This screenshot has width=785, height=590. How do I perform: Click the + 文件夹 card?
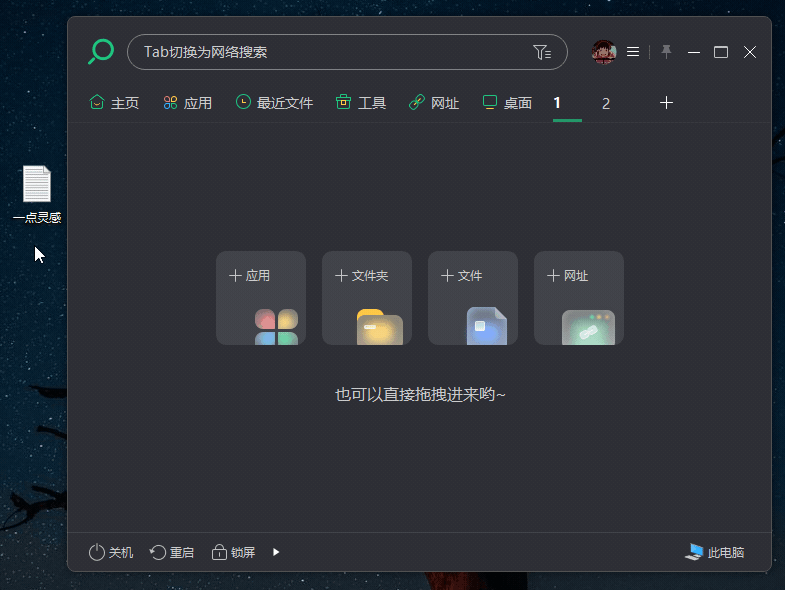point(367,298)
